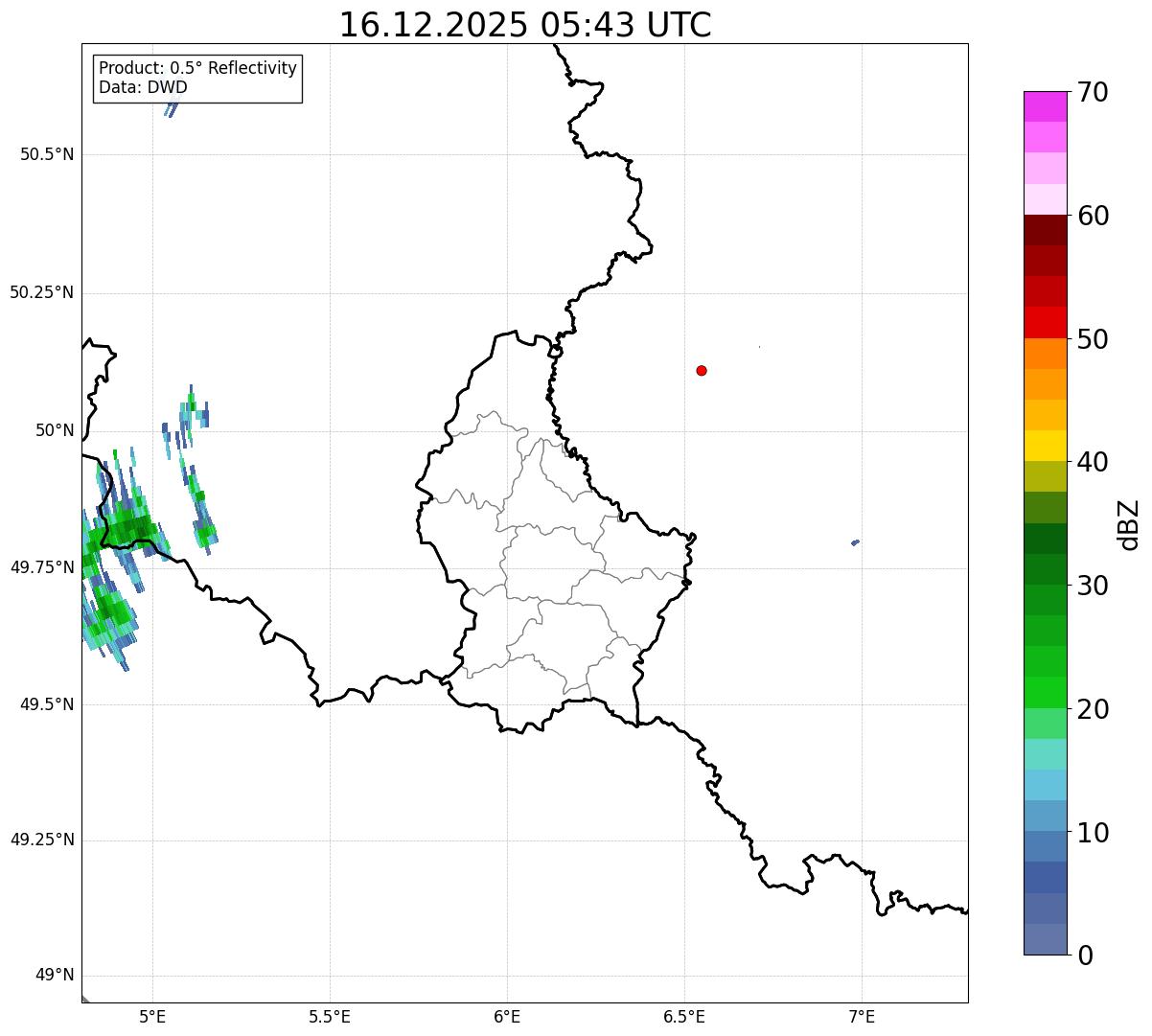The width and height of the screenshot is (1152, 1036).
Task: Click the 49.25°N latitude label
Action: pos(41,840)
